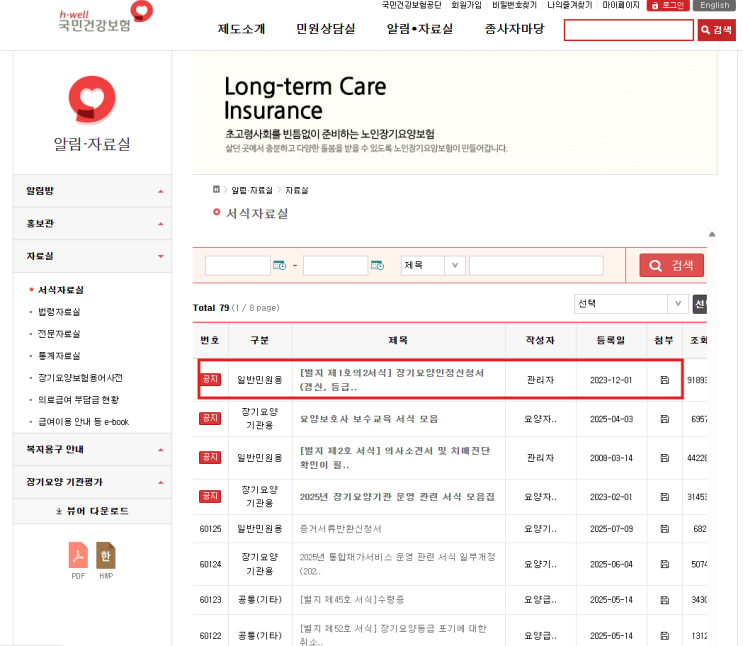Open the 민원상담실 main menu

tap(326, 29)
